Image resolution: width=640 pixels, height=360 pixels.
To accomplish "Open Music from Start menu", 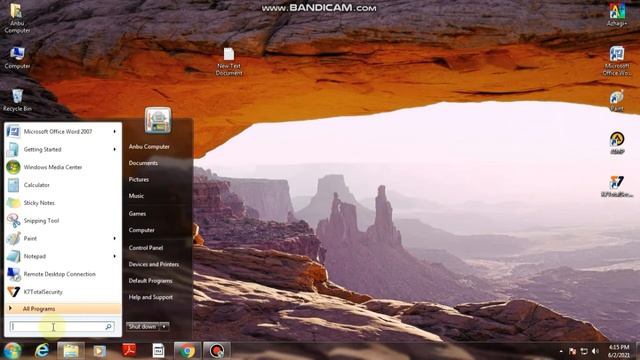I will click(x=136, y=196).
